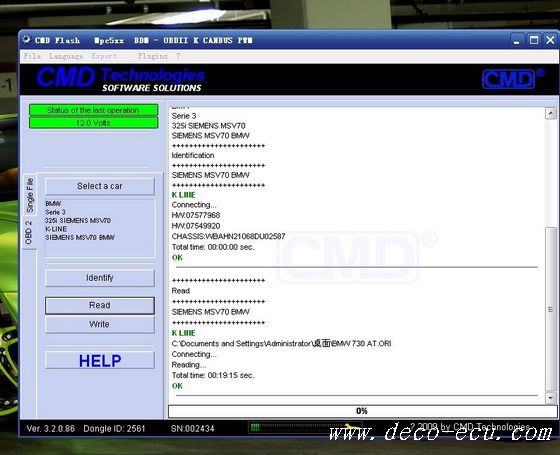
Task: Minimize the CMD Flash window
Action: tap(516, 40)
